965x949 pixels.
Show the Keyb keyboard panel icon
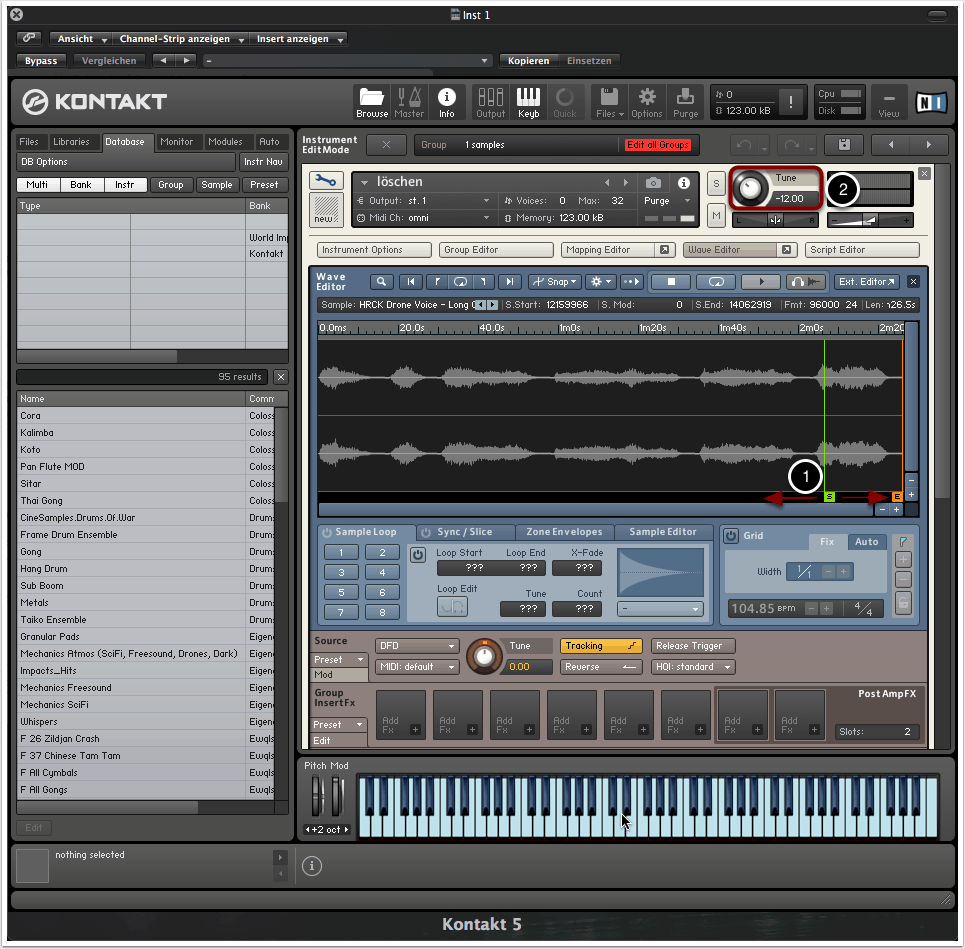click(528, 98)
